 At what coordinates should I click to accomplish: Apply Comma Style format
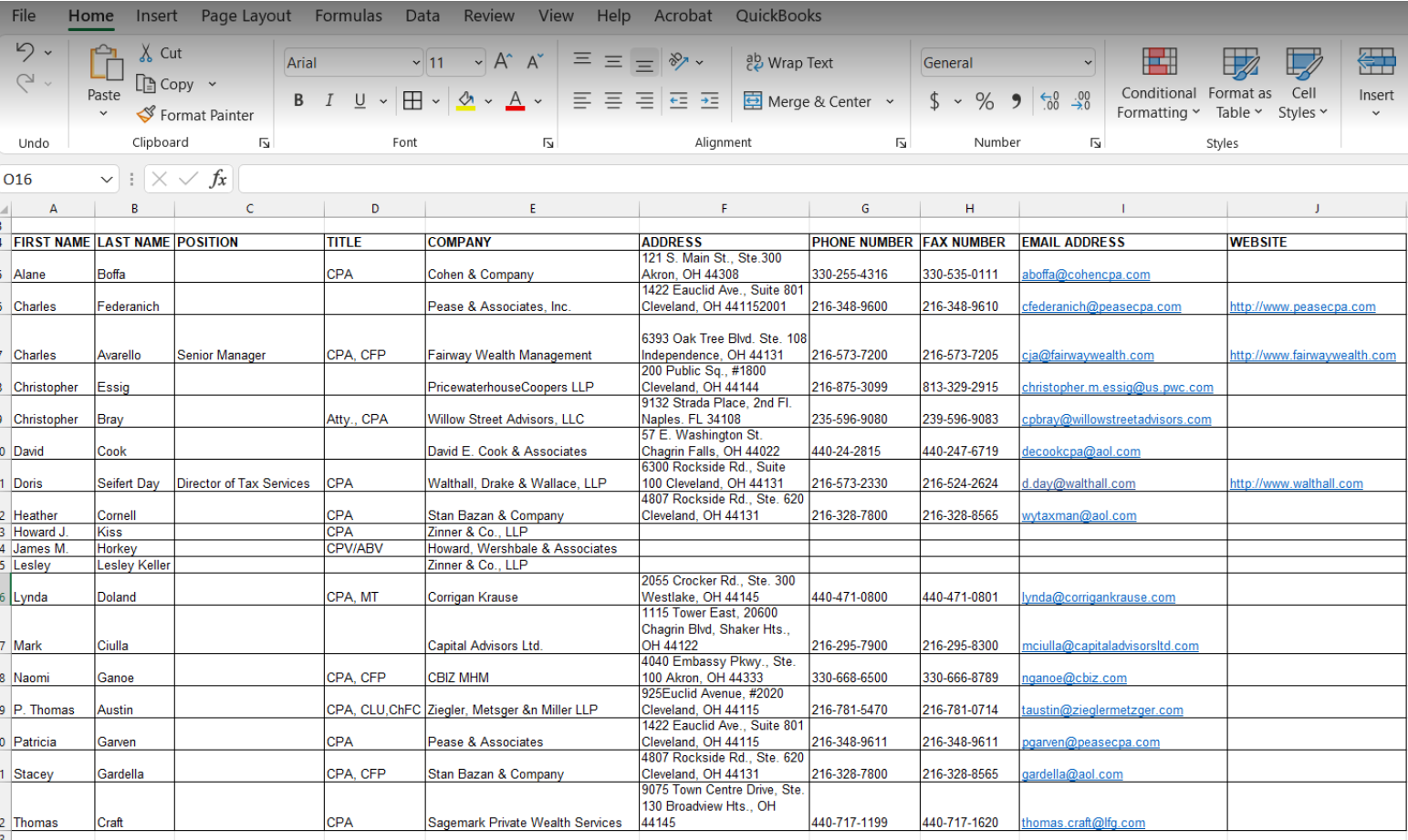coord(1016,100)
